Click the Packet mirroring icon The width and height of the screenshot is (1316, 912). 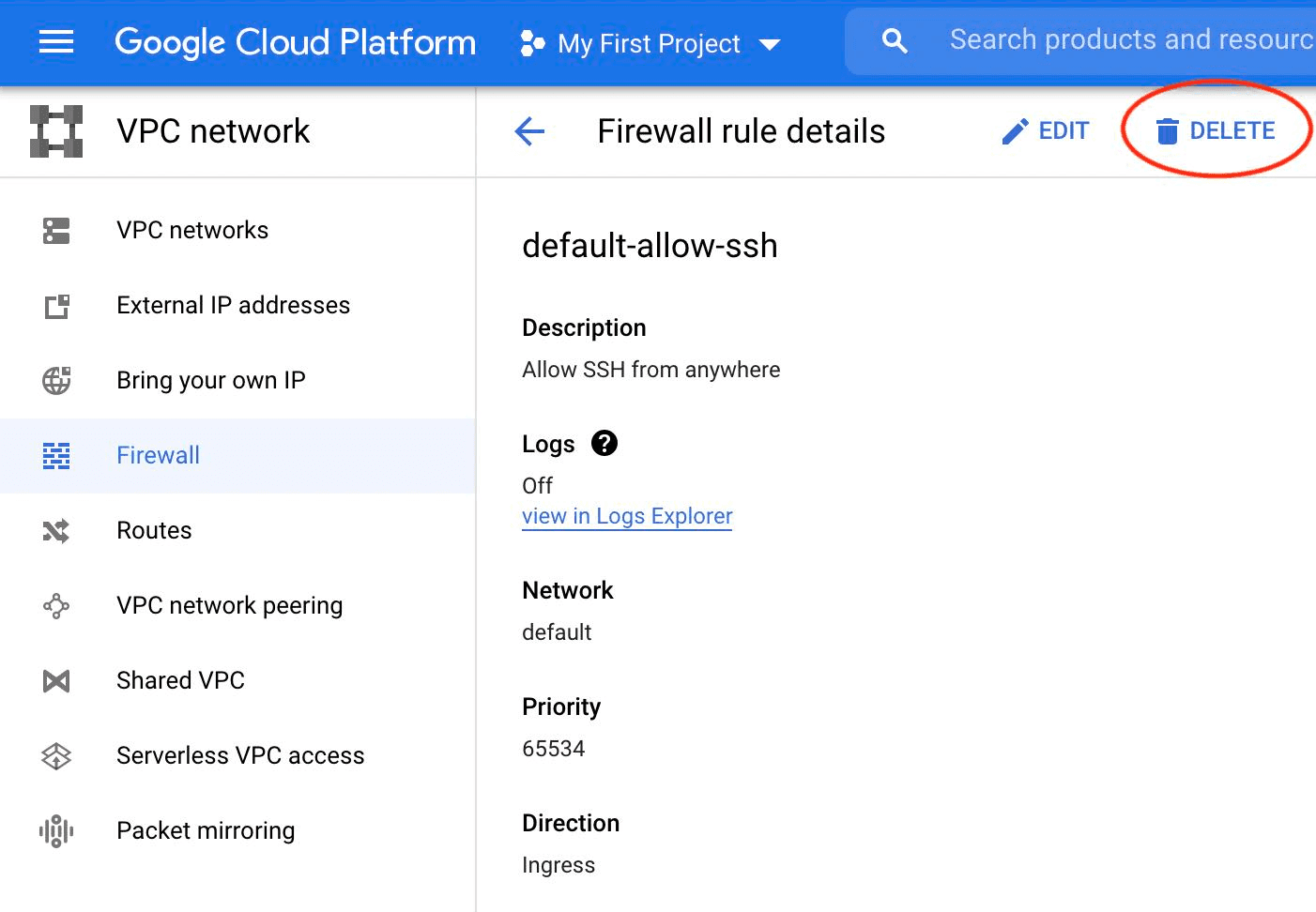pyautogui.click(x=56, y=830)
